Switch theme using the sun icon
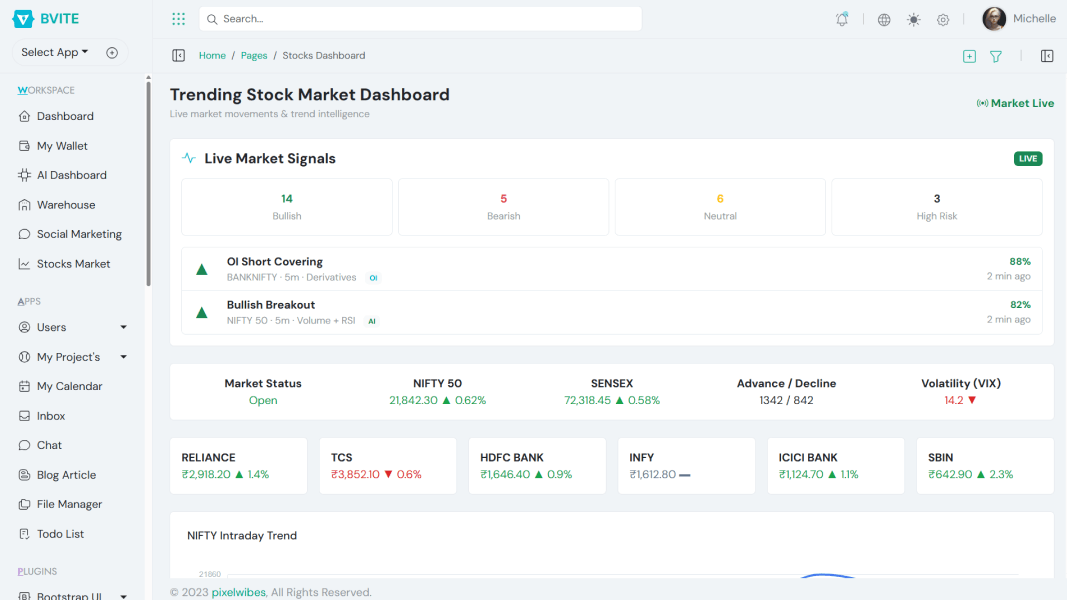This screenshot has width=1067, height=600. pos(912,18)
